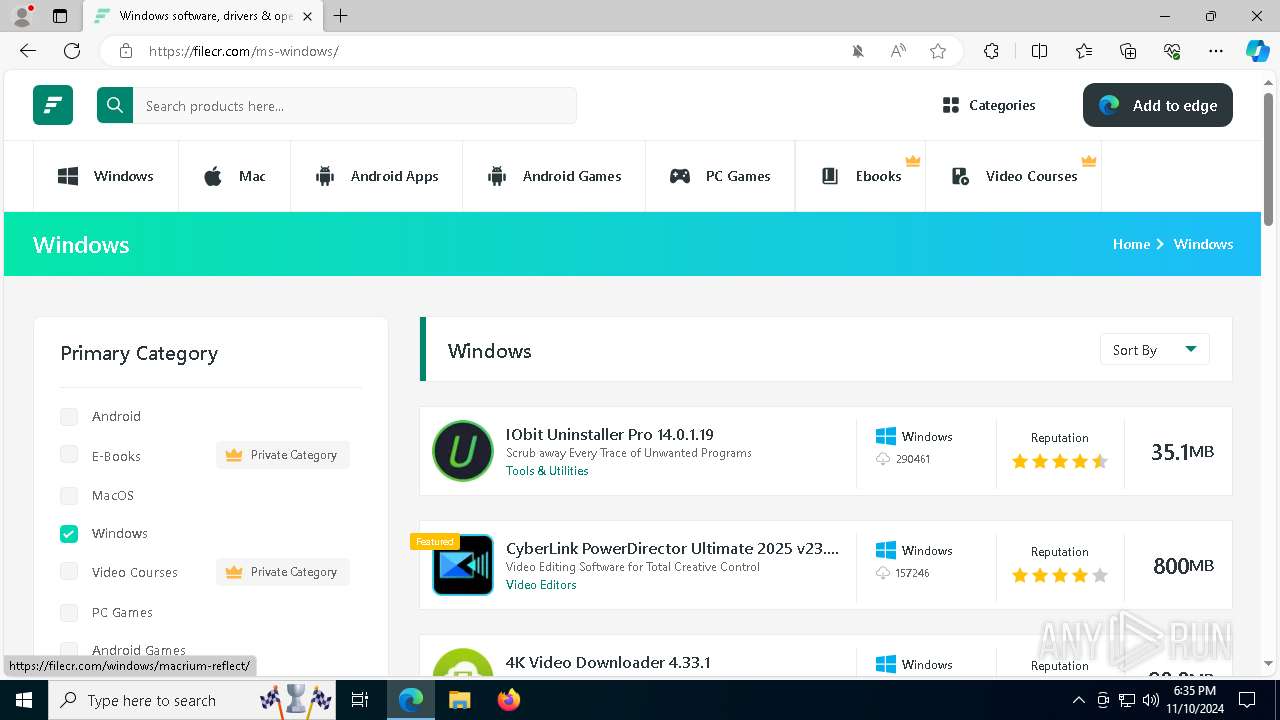This screenshot has width=1280, height=720.
Task: Click the FileCR logo icon
Action: coord(53,105)
